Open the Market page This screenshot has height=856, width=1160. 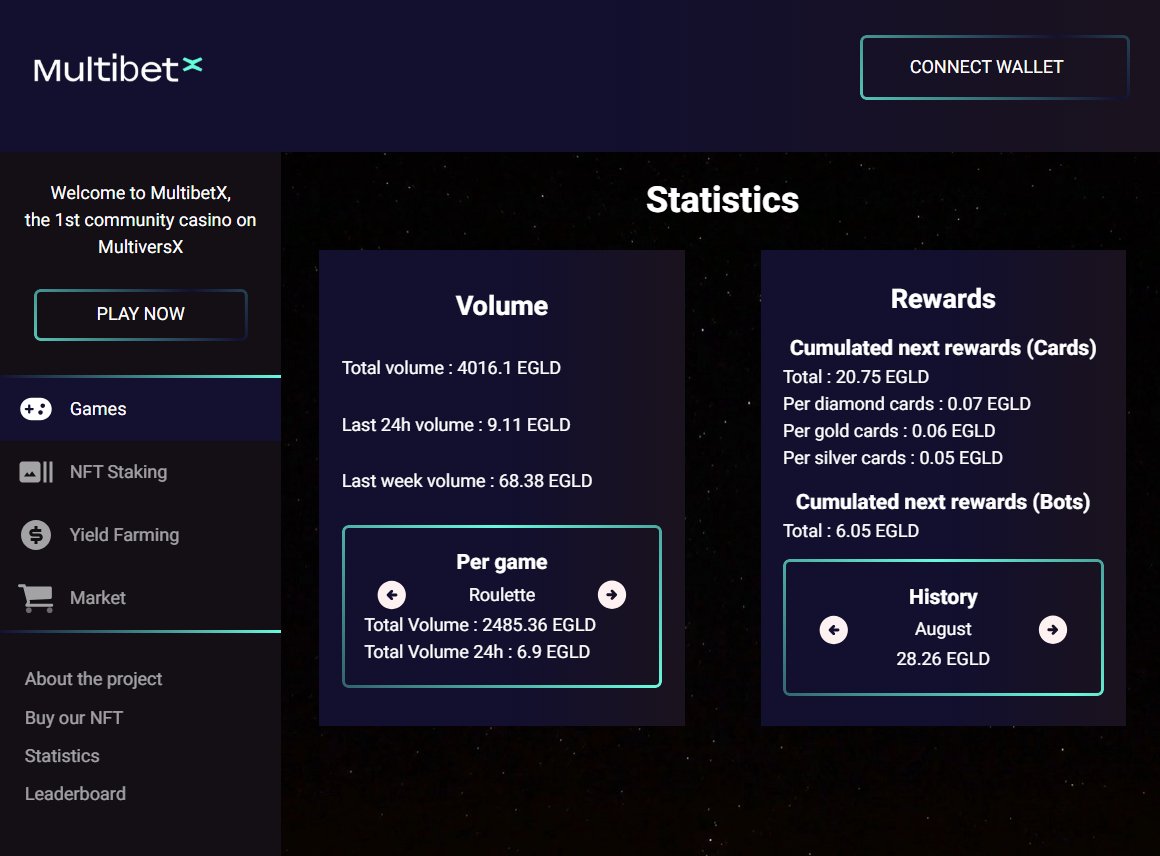97,597
